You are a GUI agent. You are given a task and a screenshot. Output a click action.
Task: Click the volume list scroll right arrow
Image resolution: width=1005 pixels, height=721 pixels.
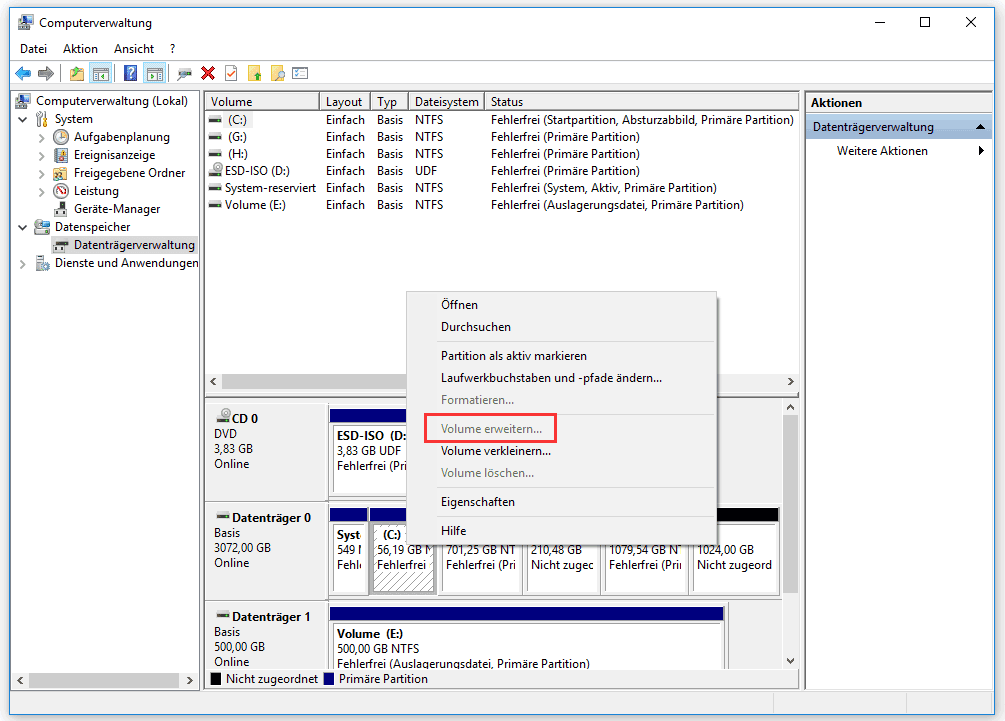click(x=790, y=381)
